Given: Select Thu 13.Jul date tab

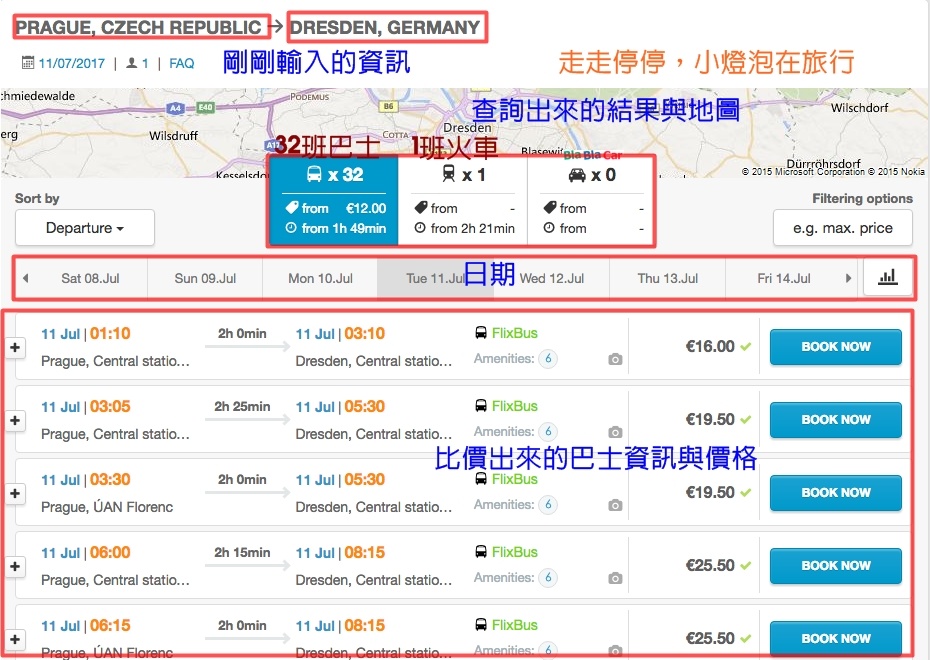Looking at the screenshot, I should pos(667,278).
